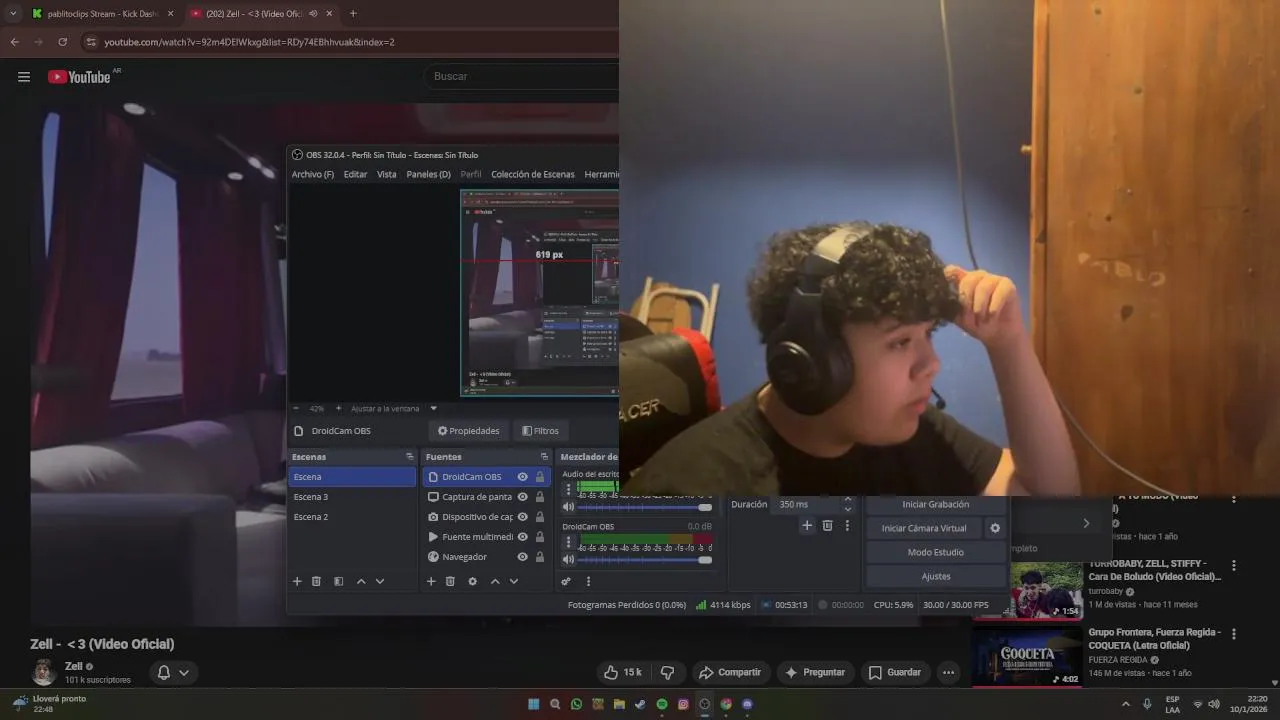This screenshot has width=1280, height=720.
Task: Select Escena 3 in the scenes list
Action: pos(352,497)
